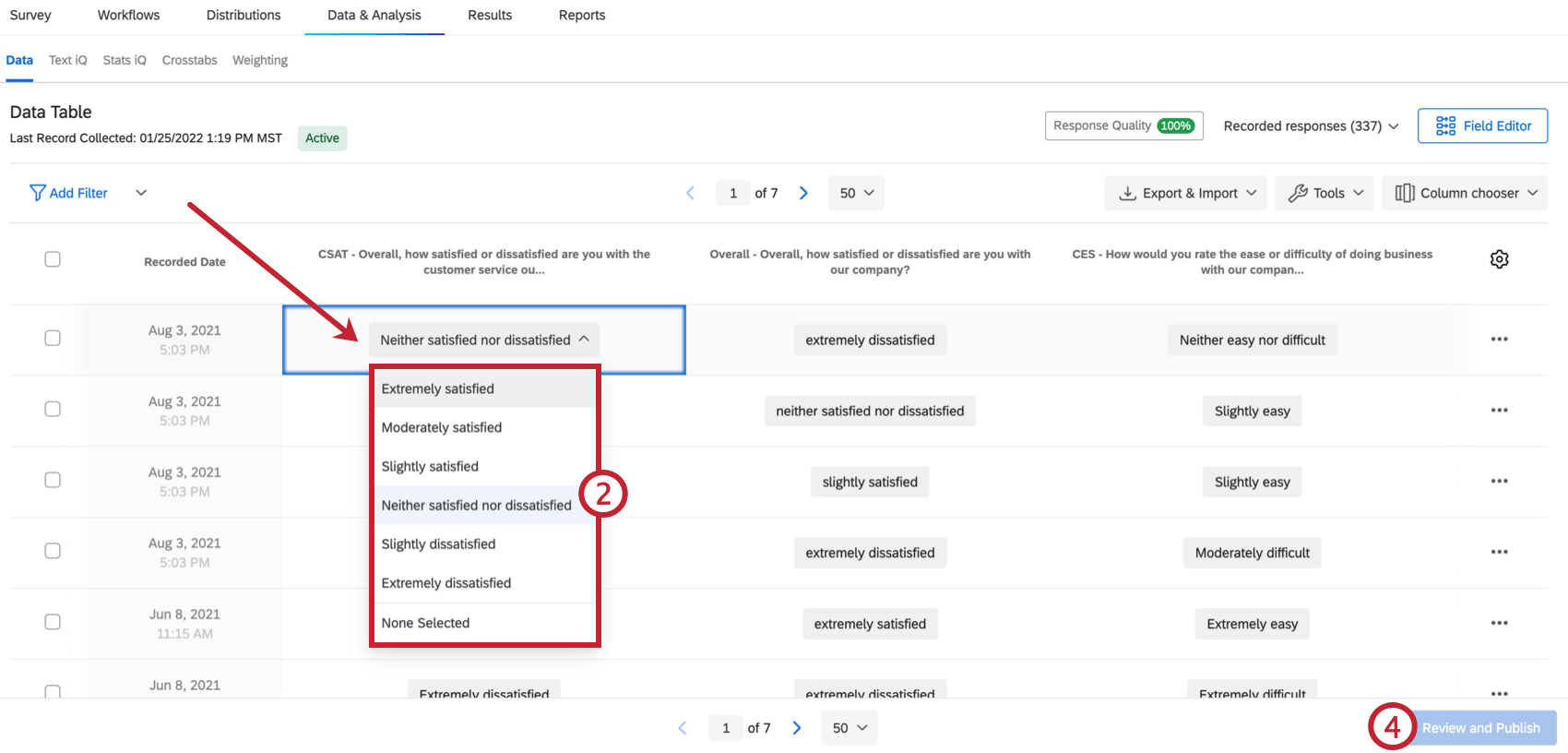Click bottom next page arrow

point(797,728)
